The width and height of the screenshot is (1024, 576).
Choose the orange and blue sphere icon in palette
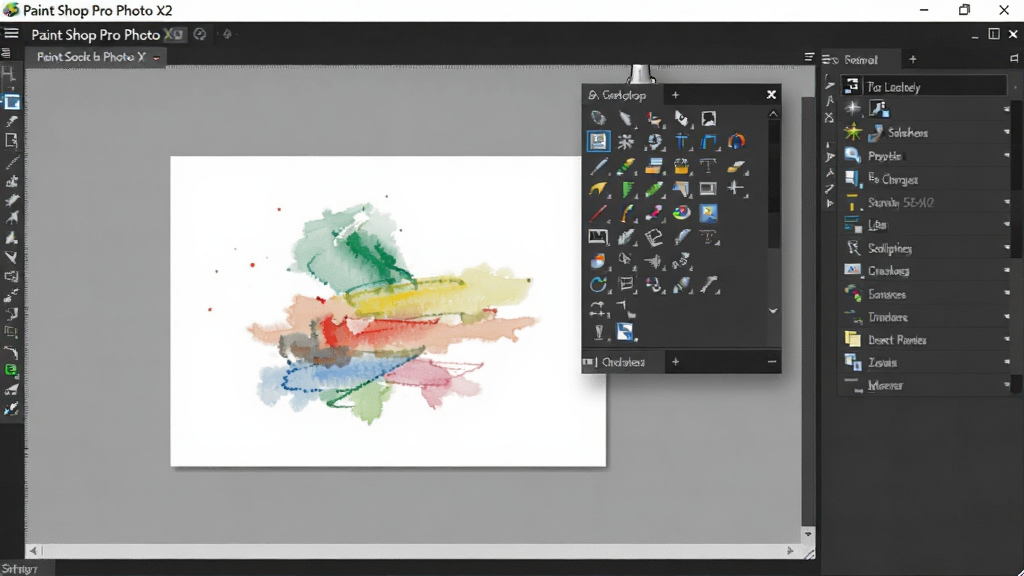point(598,261)
